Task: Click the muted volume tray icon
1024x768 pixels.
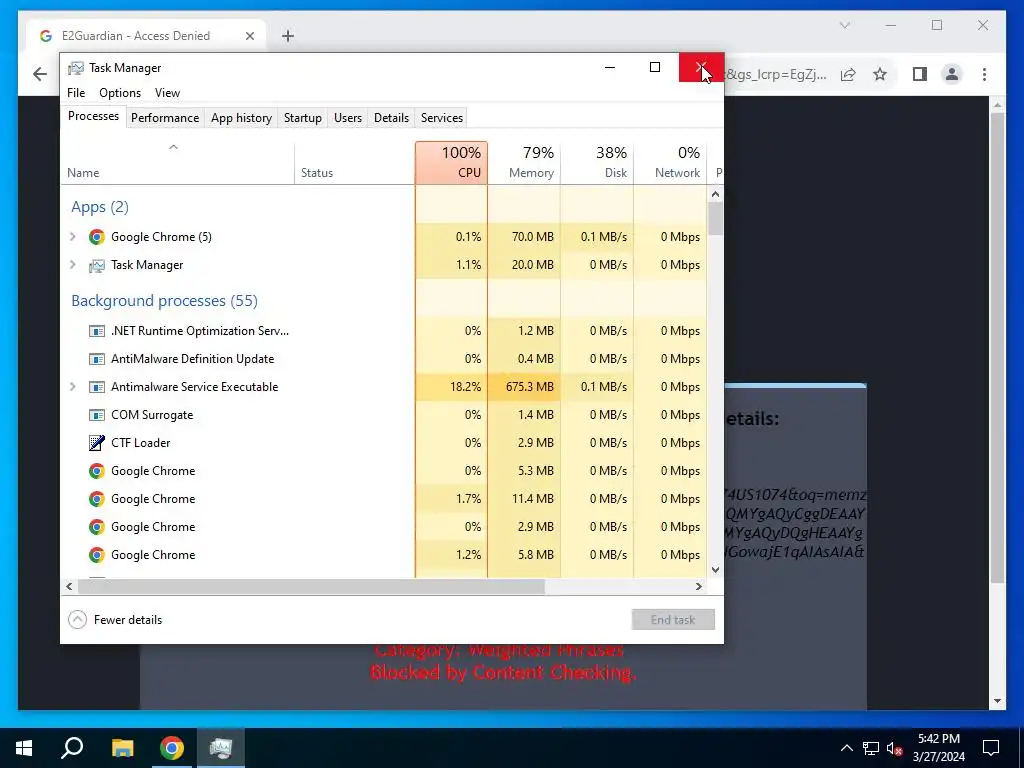Action: coord(895,748)
